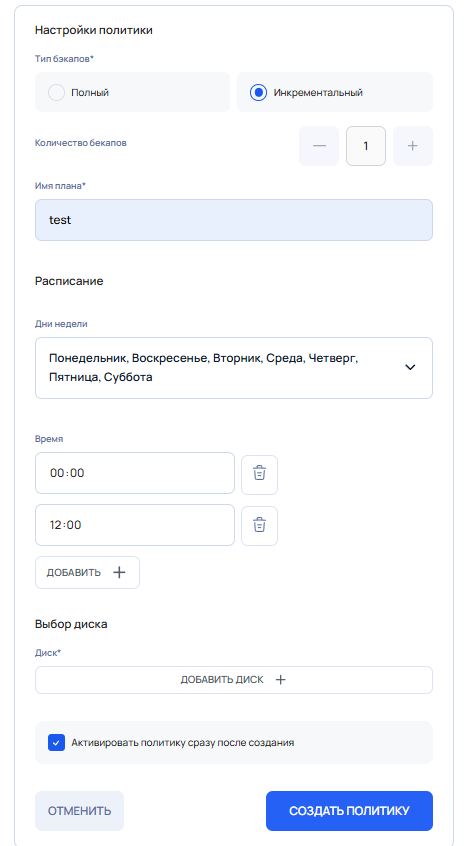
Task: Click the backup count number field
Action: pos(366,146)
